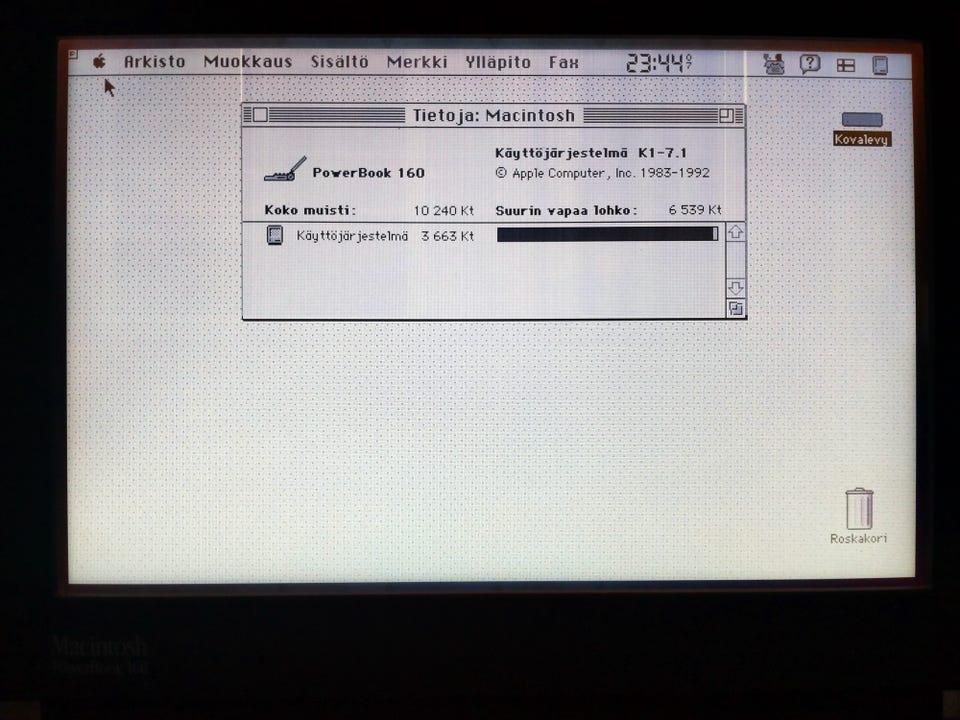Click the Apple Computer copyright text
960x720 pixels.
pyautogui.click(x=602, y=173)
